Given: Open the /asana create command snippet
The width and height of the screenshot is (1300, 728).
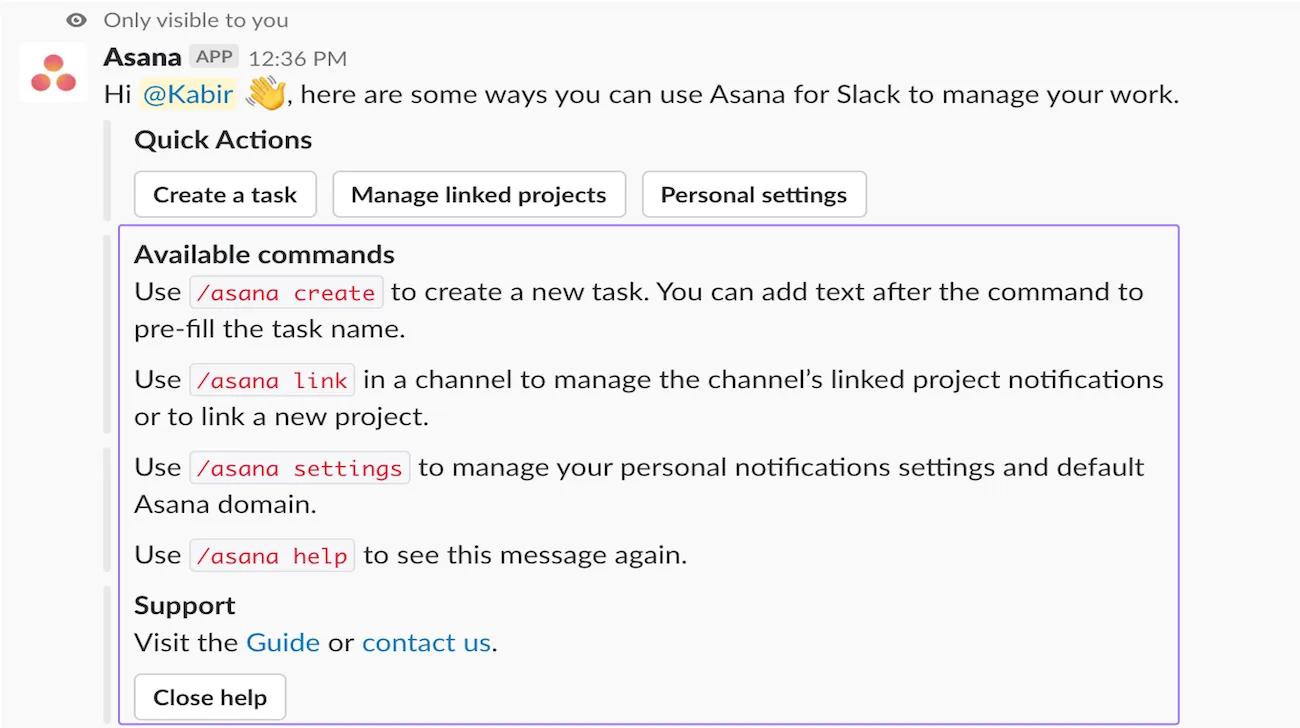Looking at the screenshot, I should point(287,291).
